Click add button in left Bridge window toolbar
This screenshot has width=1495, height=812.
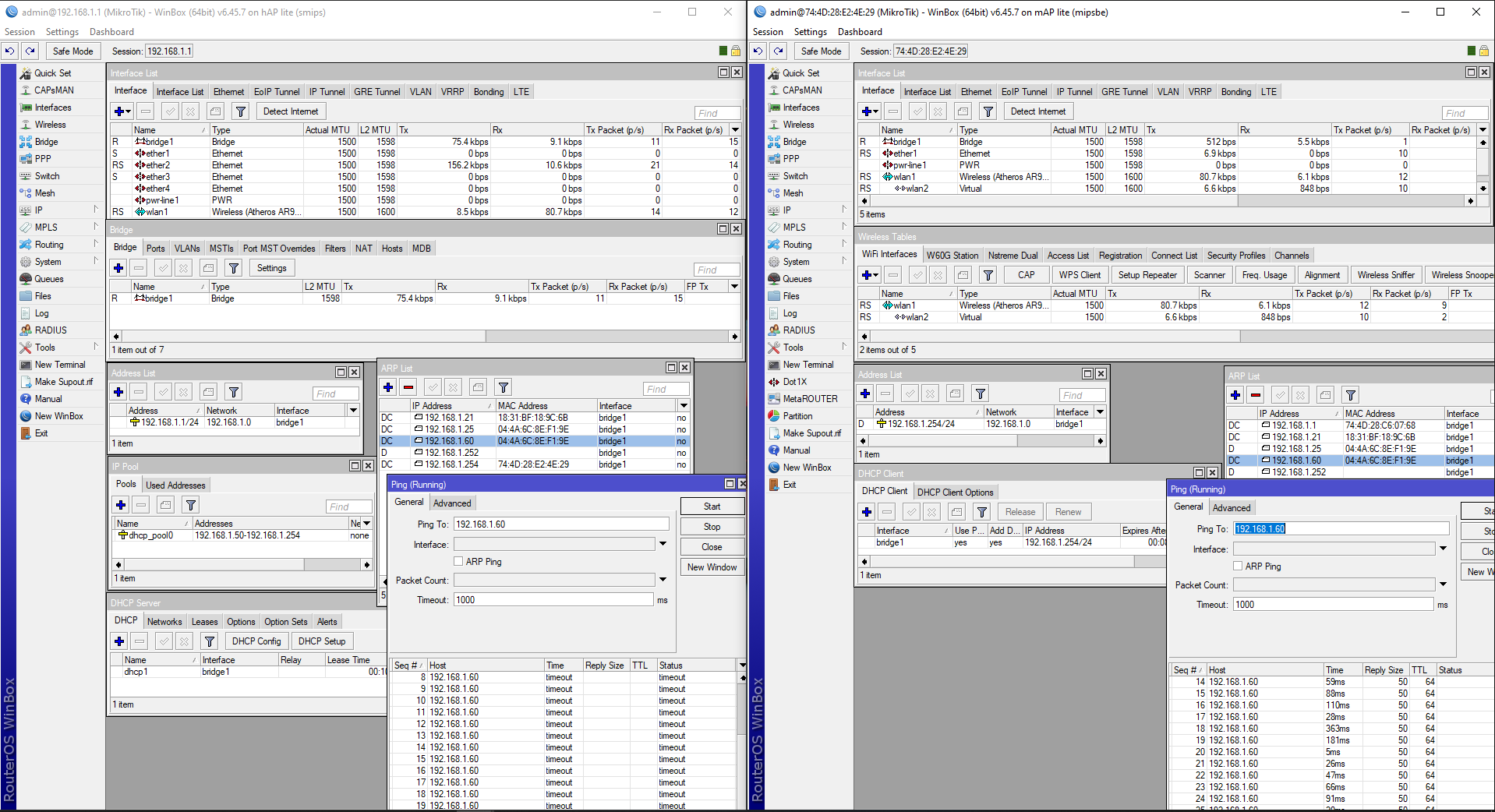coord(118,268)
